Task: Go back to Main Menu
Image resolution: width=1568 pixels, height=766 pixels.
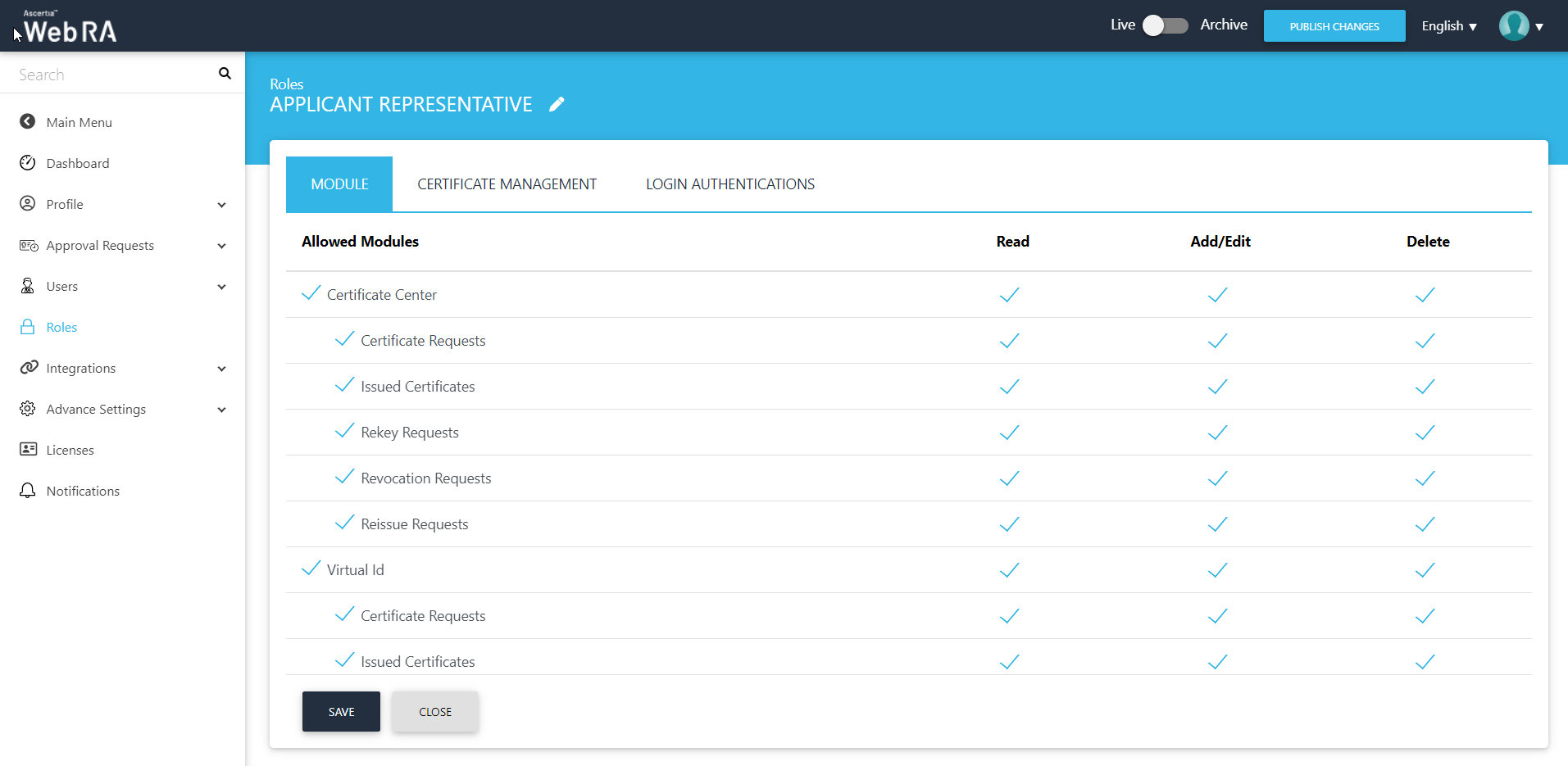Action: (79, 122)
